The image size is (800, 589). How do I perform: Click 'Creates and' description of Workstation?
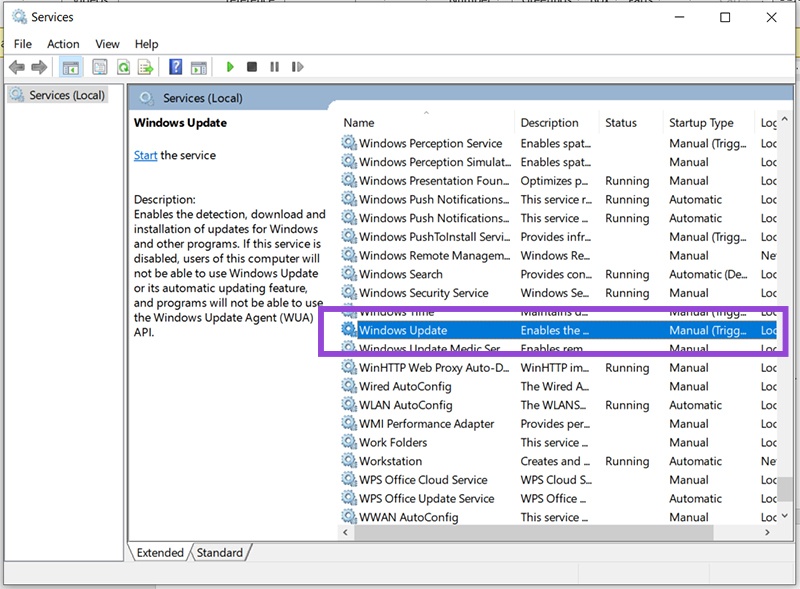point(555,461)
